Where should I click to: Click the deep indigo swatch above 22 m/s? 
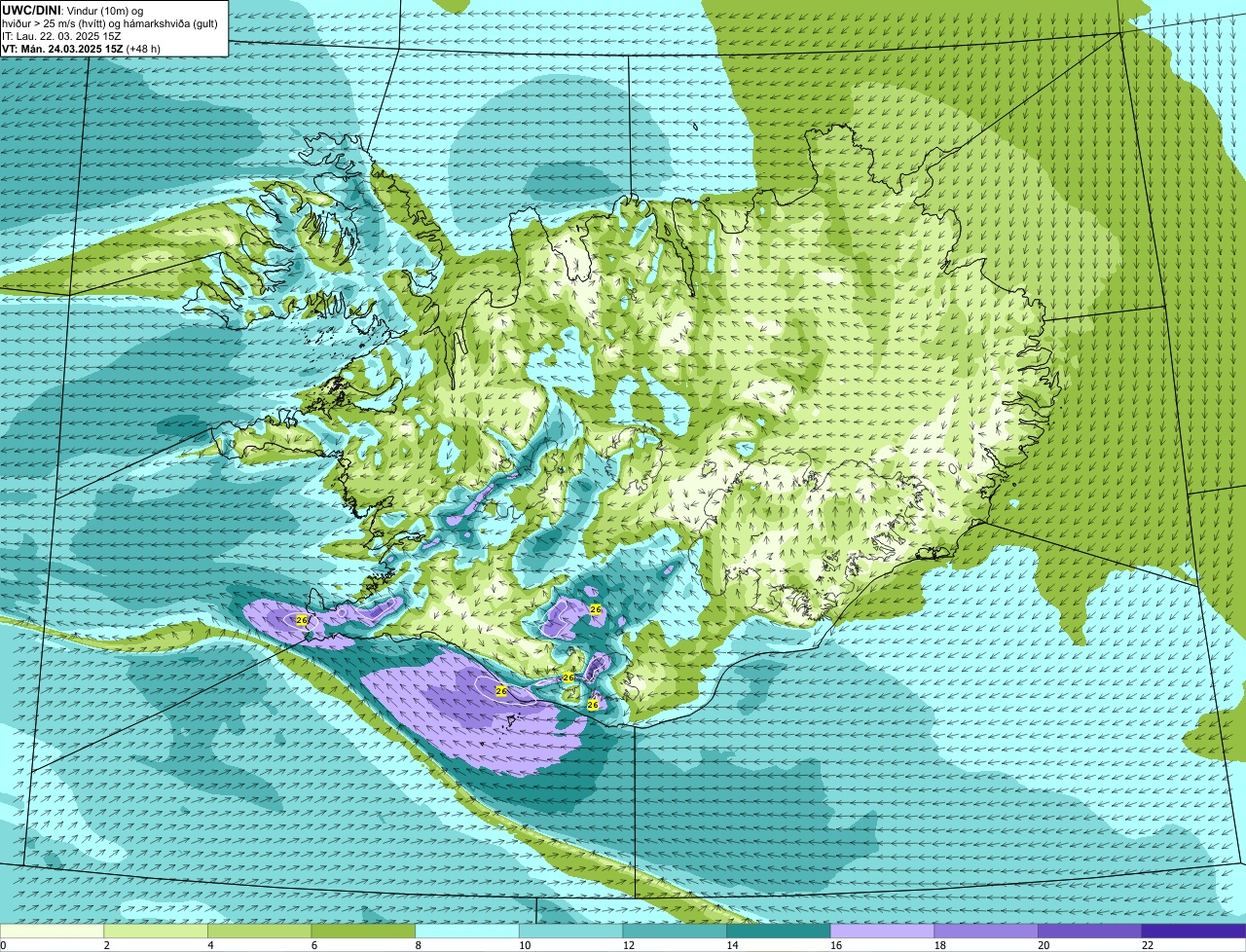[x=1193, y=931]
